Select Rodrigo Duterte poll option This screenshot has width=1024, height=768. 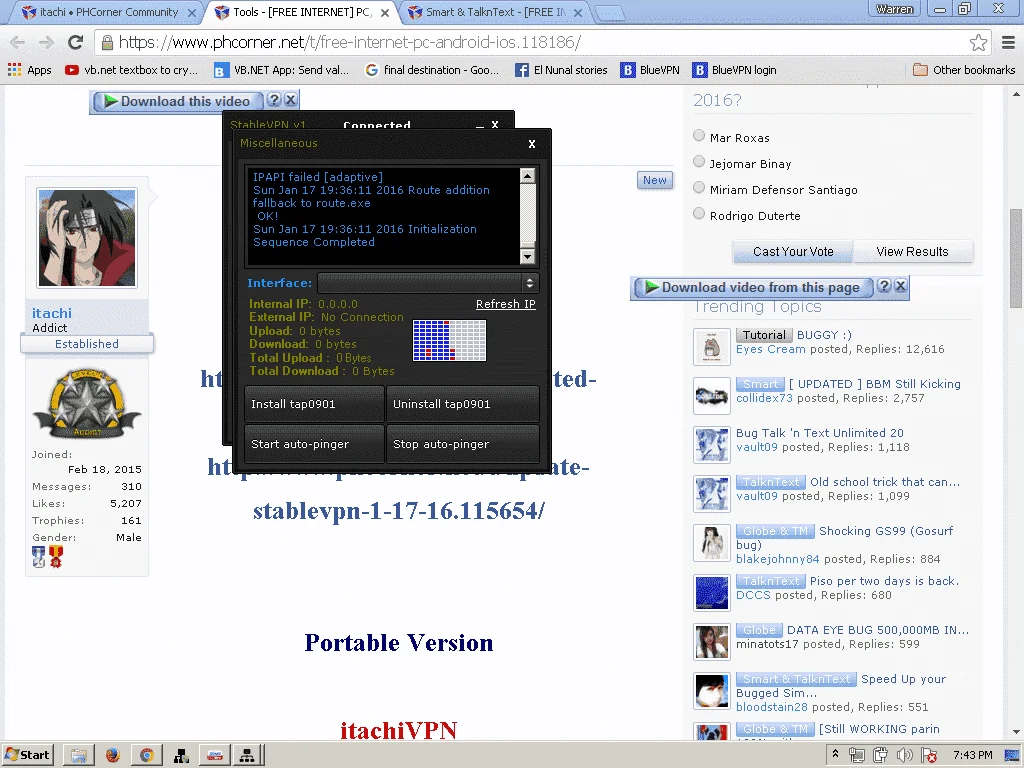tap(699, 214)
